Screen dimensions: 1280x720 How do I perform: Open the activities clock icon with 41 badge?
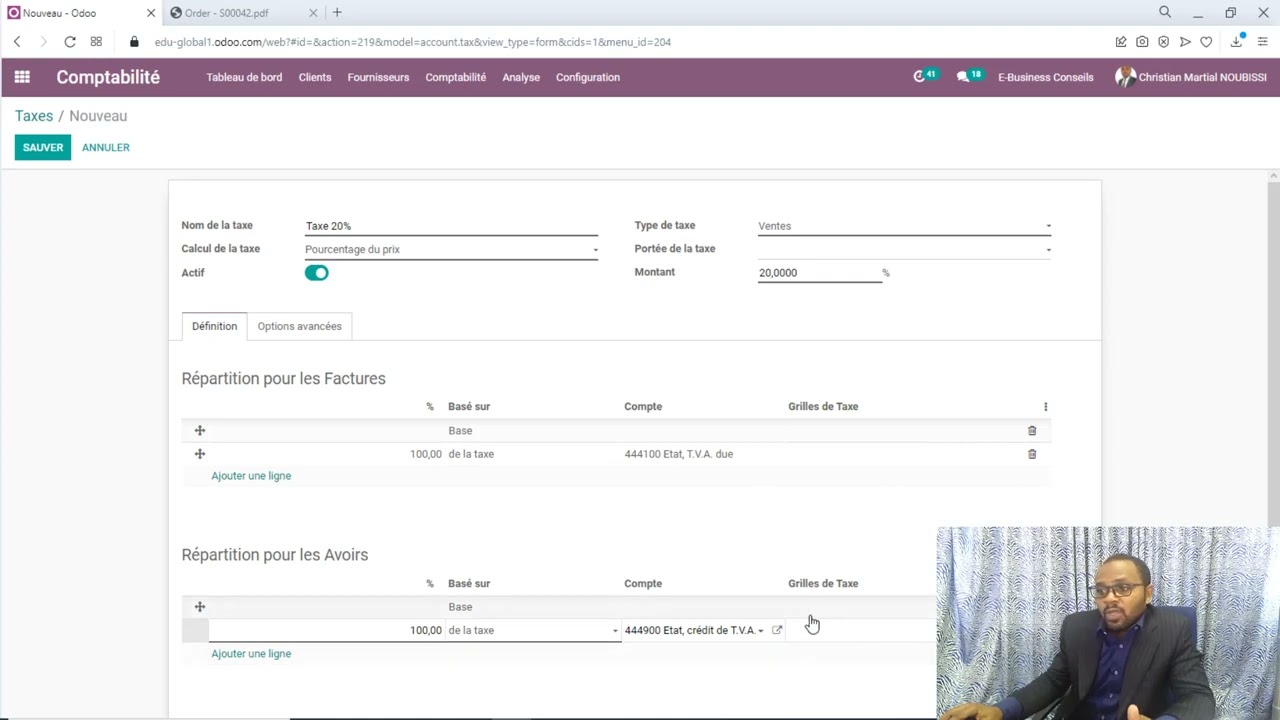924,76
